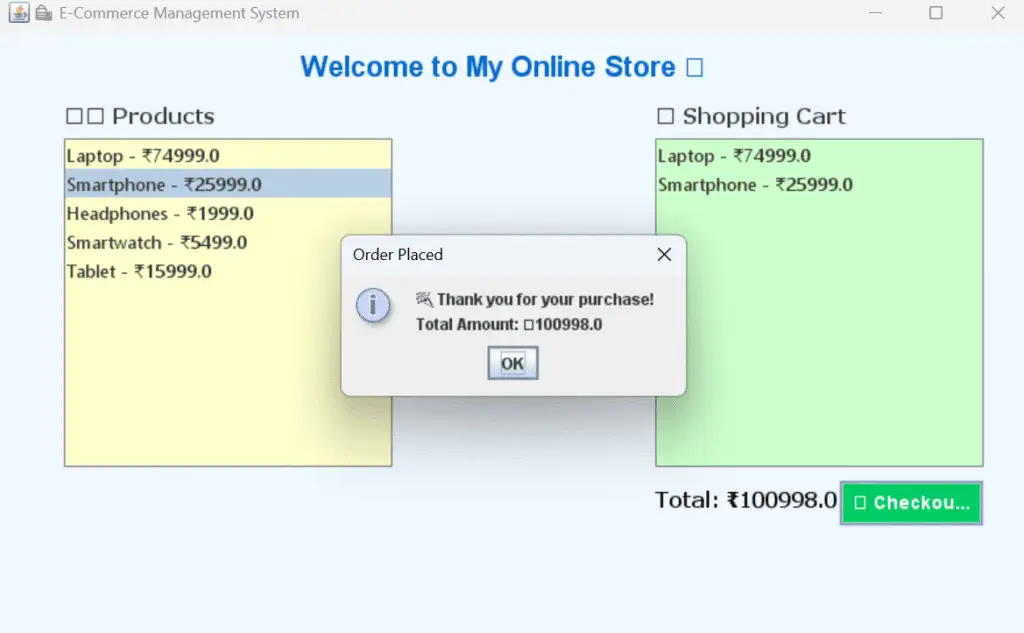Click the icon before the Shopping Cart heading
Viewport: 1024px width, 633px height.
pyautogui.click(x=664, y=116)
